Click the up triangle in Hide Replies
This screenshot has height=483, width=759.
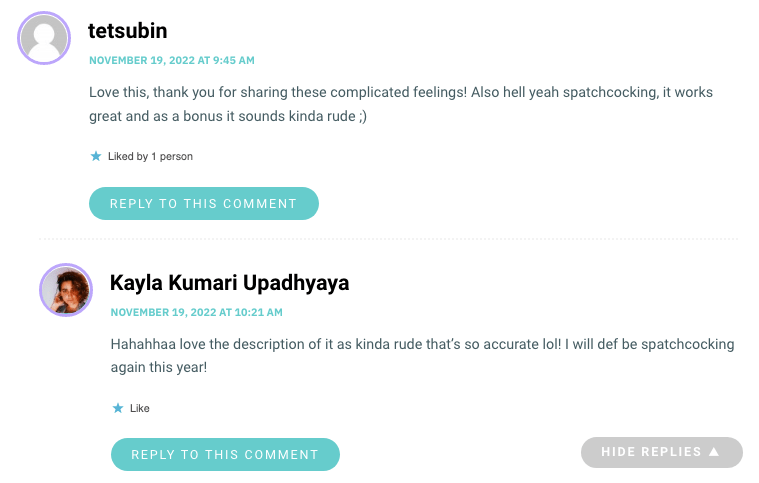pyautogui.click(x=714, y=452)
